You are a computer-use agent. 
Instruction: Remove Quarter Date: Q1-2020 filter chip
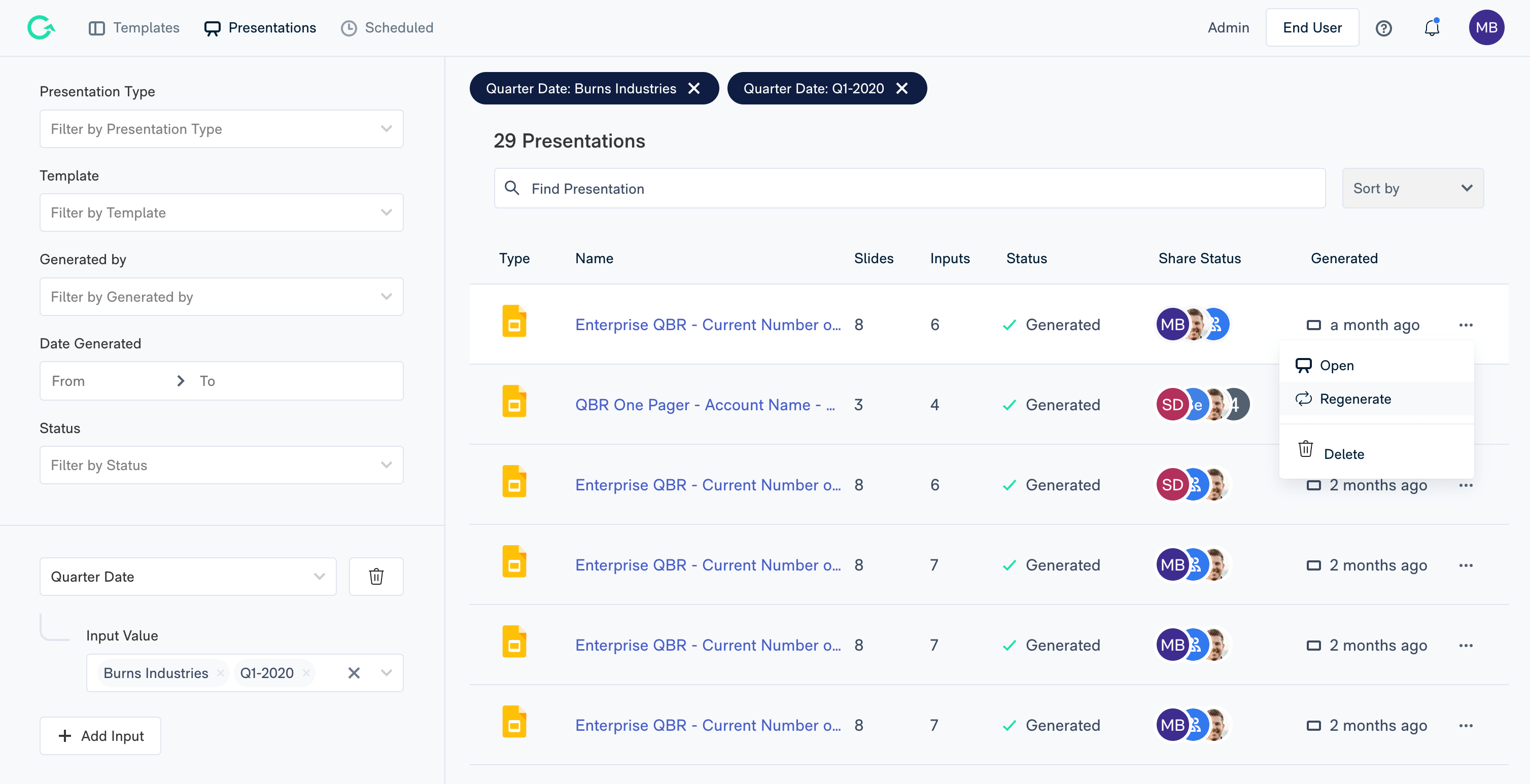click(x=901, y=89)
